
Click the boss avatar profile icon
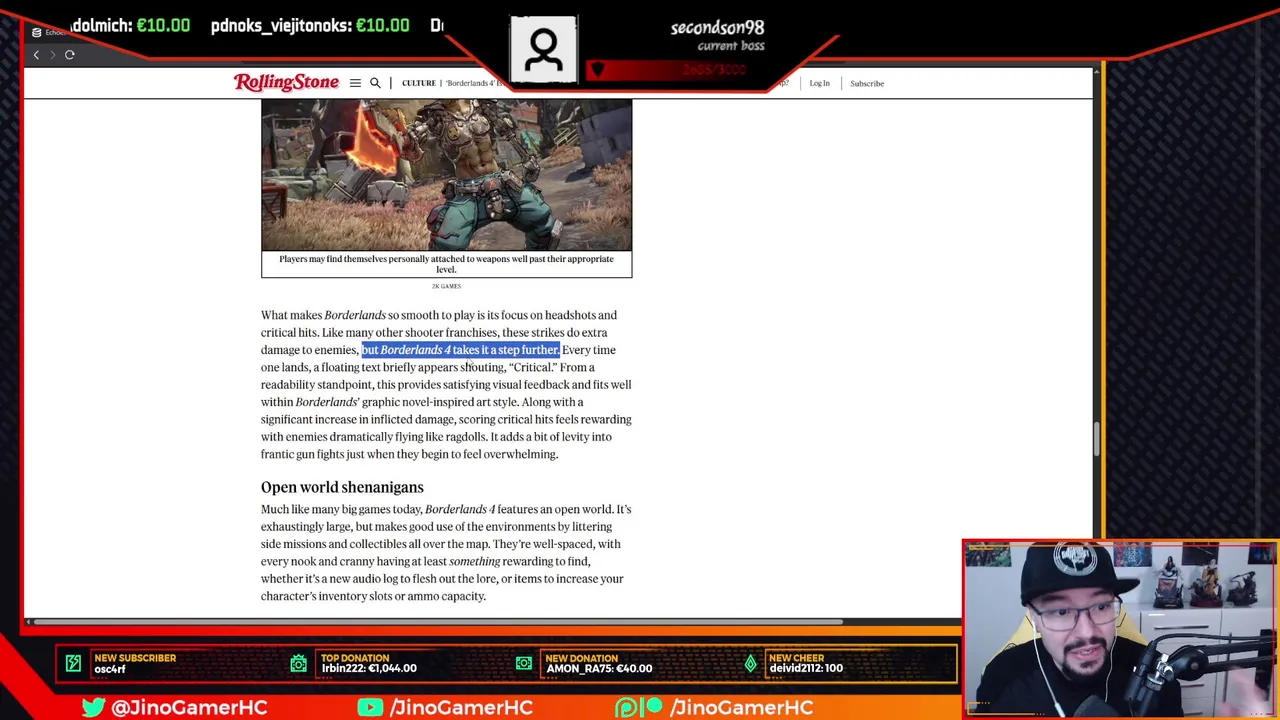[543, 49]
